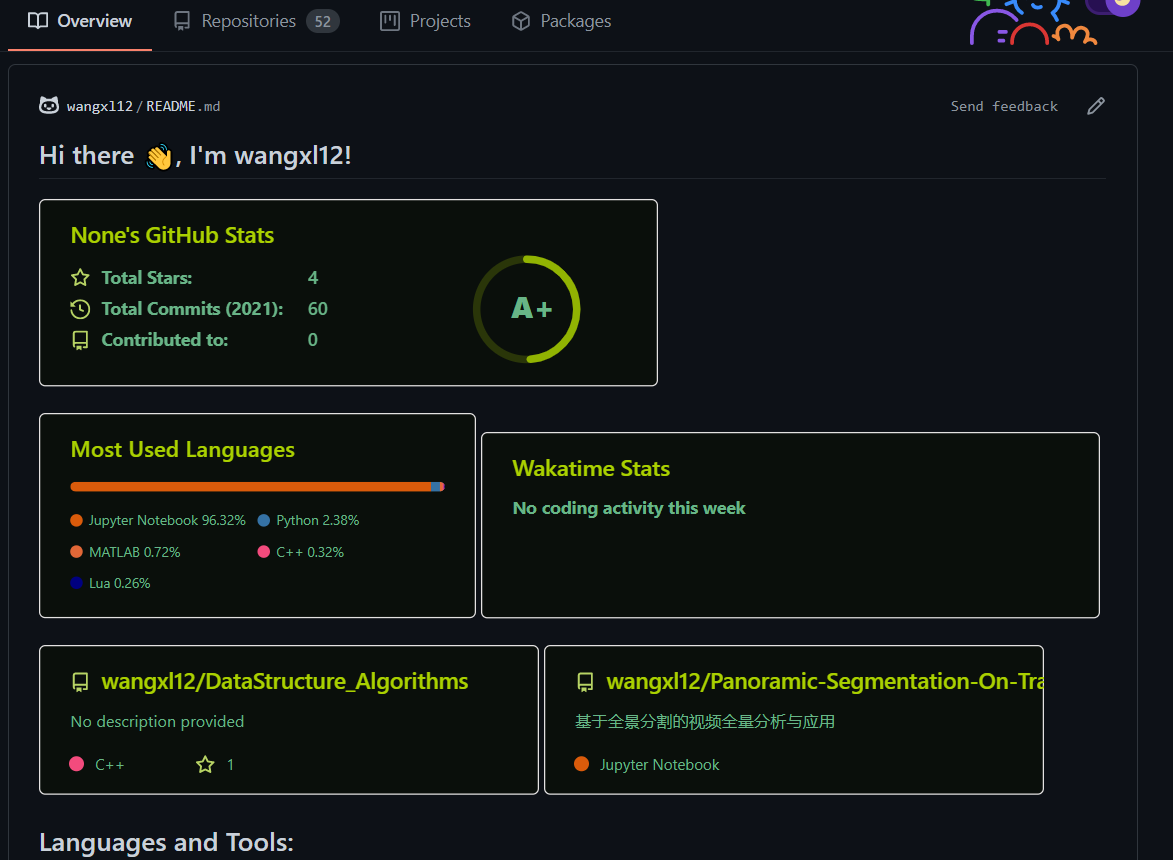This screenshot has width=1173, height=860.
Task: Click the A+ rank circle
Action: coord(527,309)
